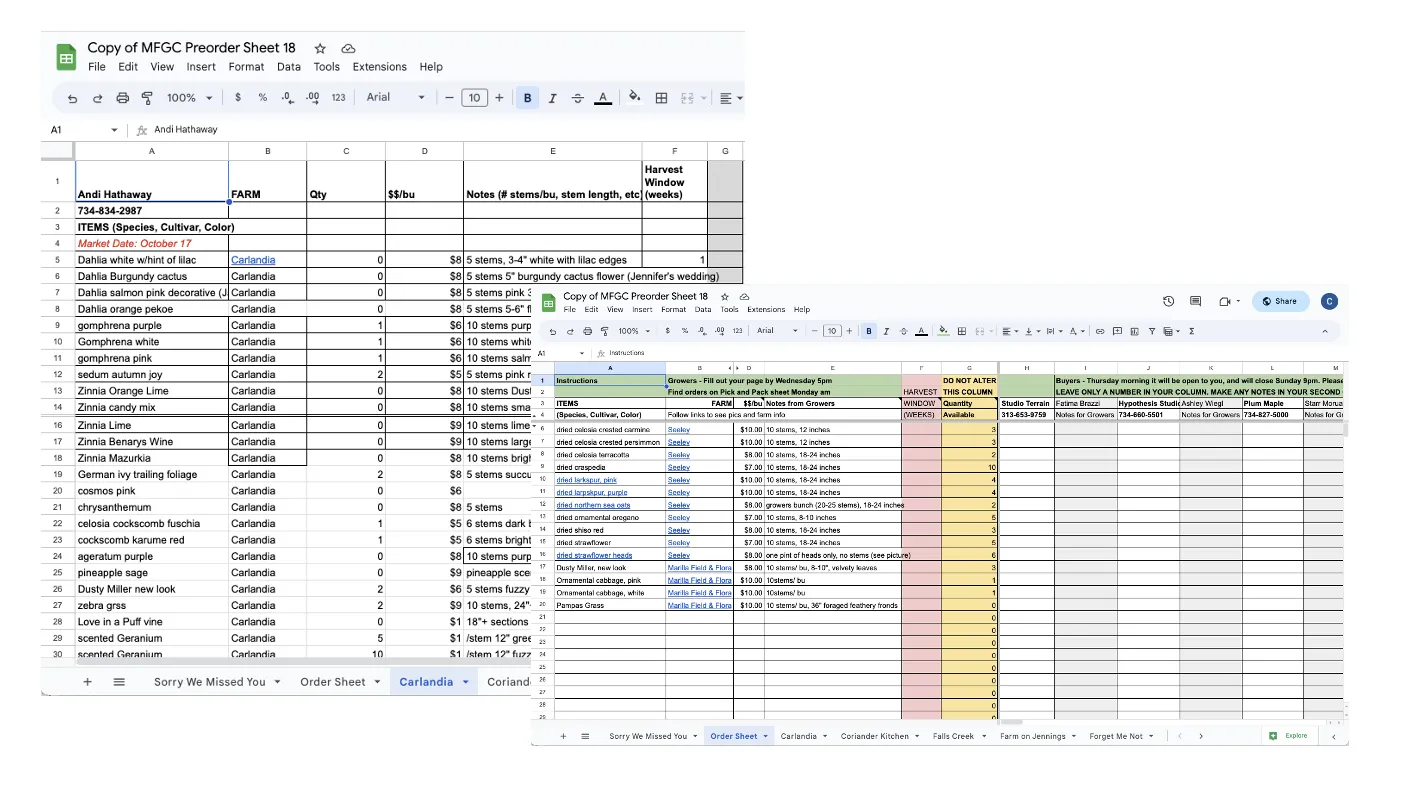Insert a function with the Σ icon
Viewport: 1418px width, 796px height.
1192,331
